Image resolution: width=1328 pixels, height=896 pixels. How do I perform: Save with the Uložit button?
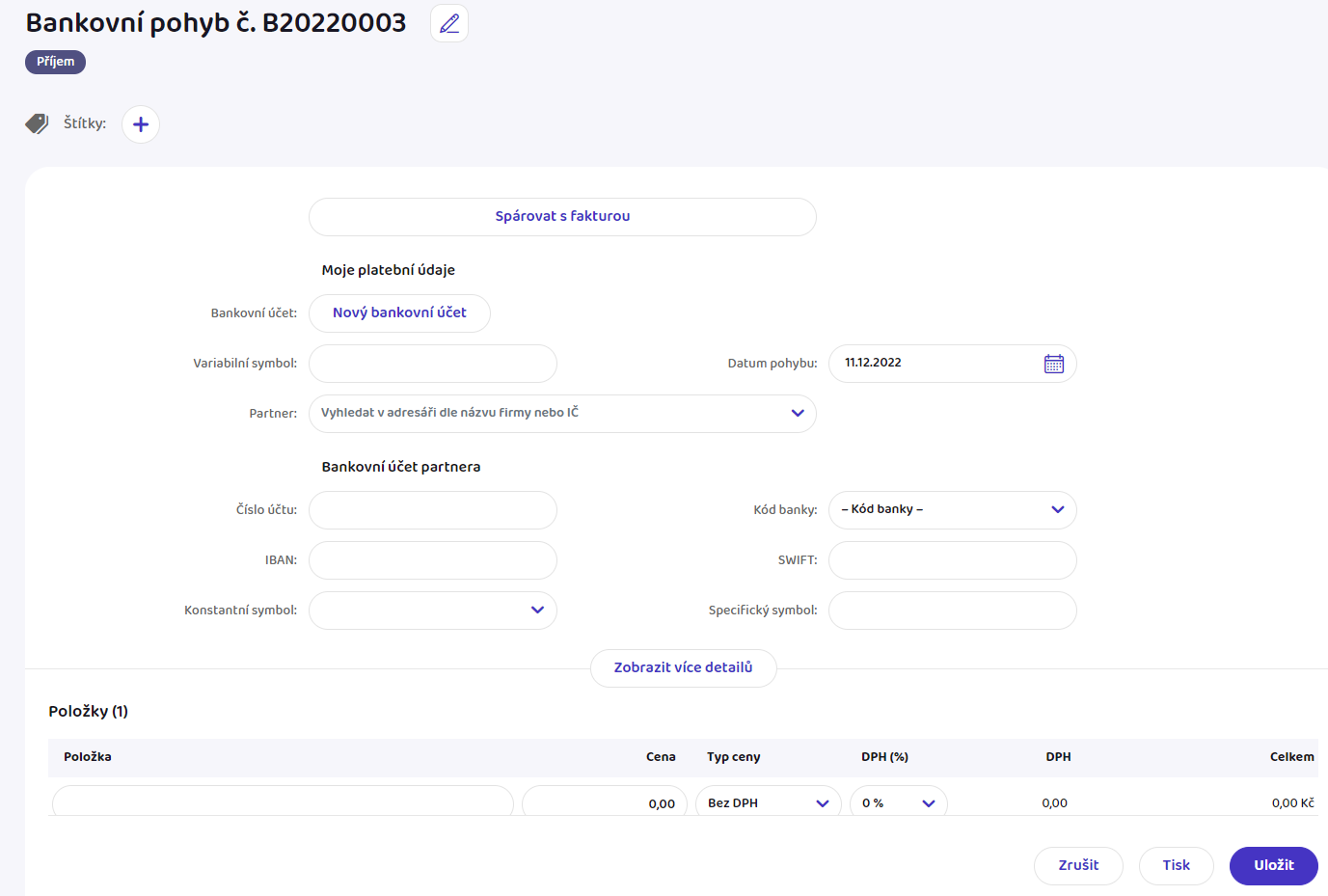(1274, 866)
